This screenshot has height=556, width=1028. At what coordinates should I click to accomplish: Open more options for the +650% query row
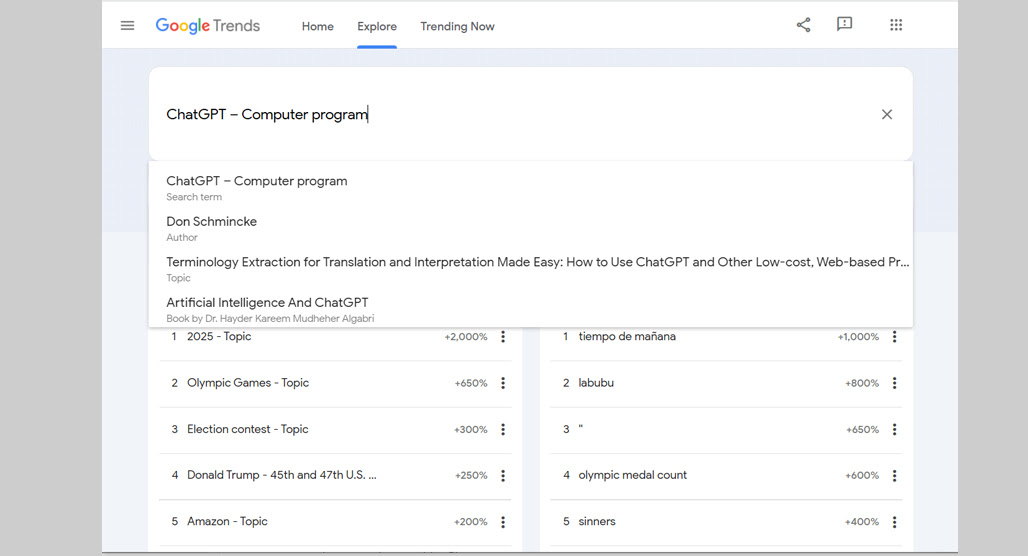click(894, 429)
